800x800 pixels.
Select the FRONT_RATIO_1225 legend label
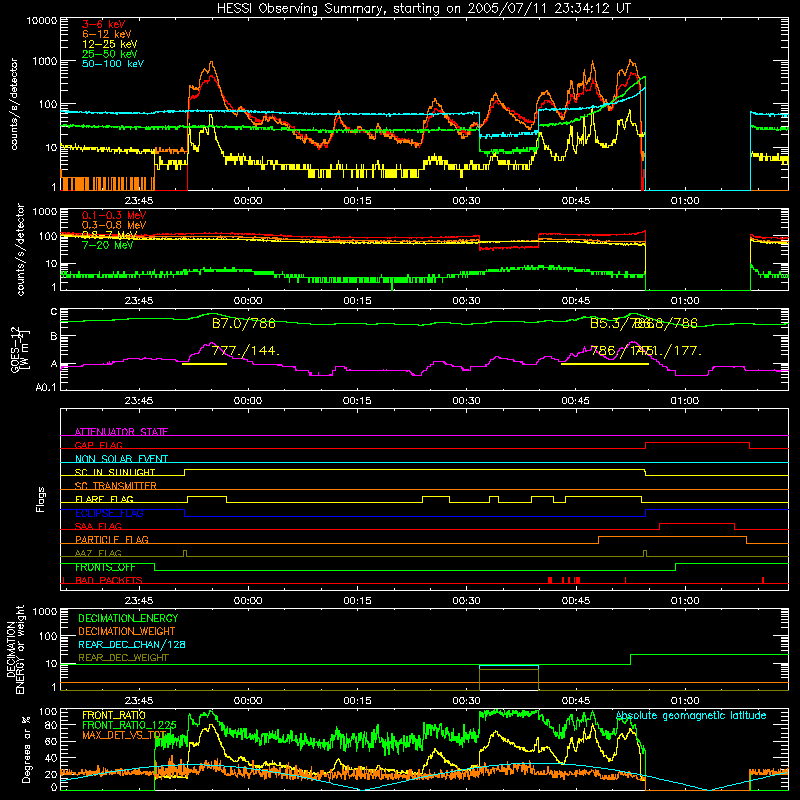click(129, 725)
